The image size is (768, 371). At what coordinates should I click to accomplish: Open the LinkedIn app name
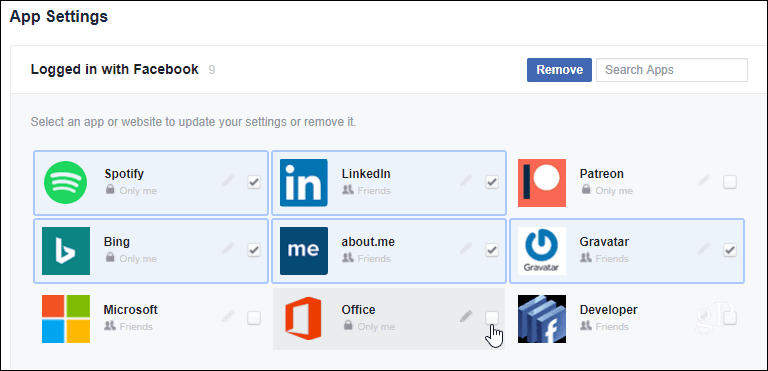(366, 174)
